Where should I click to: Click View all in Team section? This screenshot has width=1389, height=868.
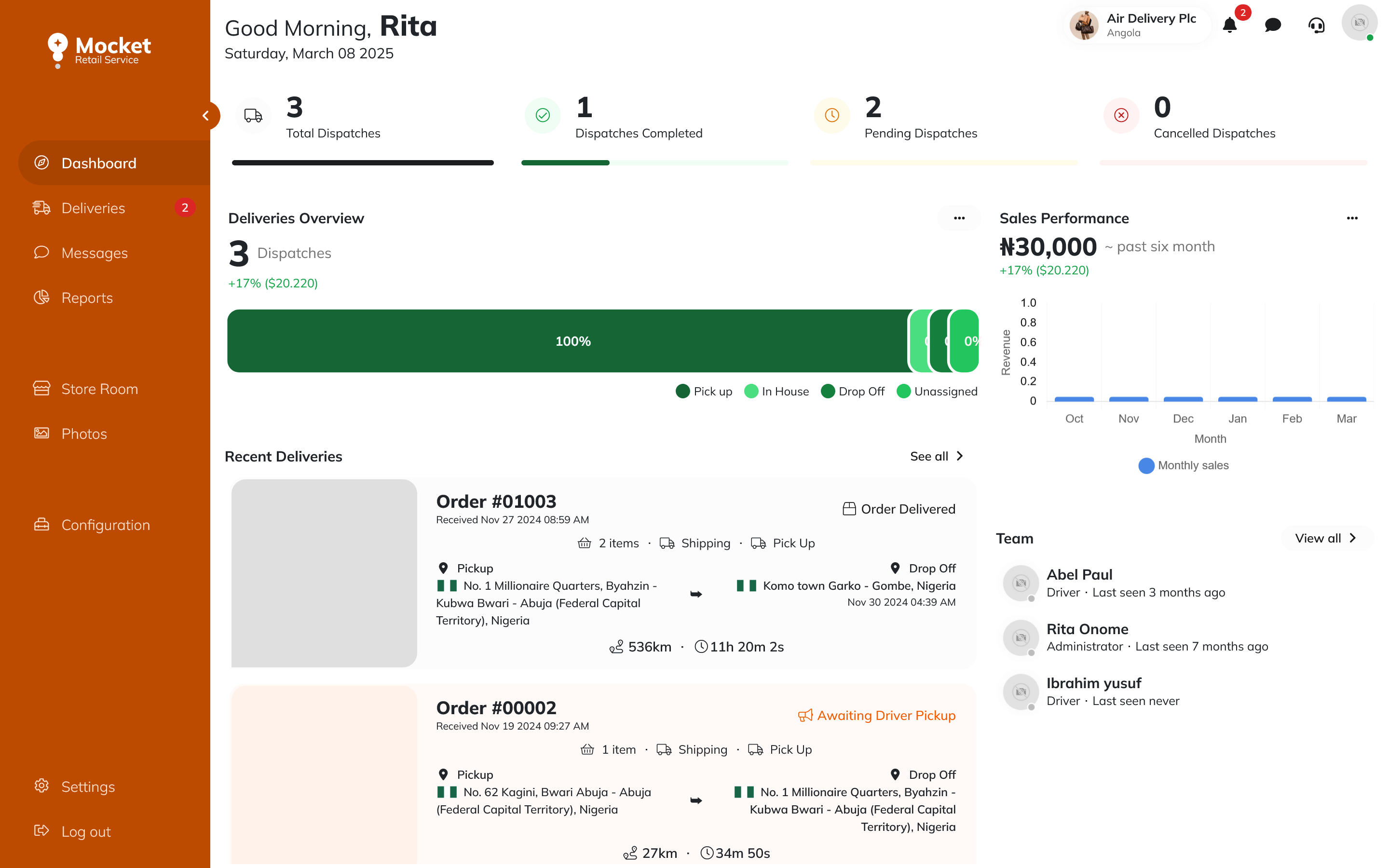point(1325,539)
